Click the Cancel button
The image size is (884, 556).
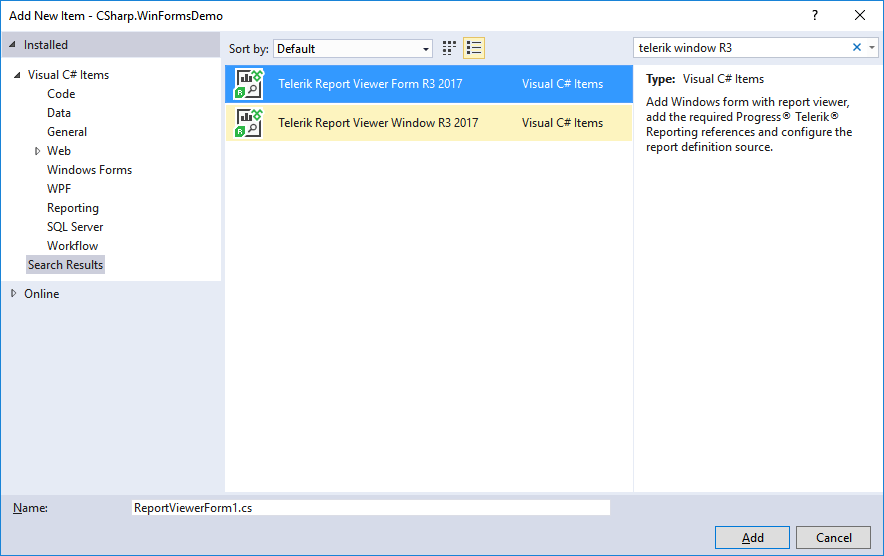point(833,537)
